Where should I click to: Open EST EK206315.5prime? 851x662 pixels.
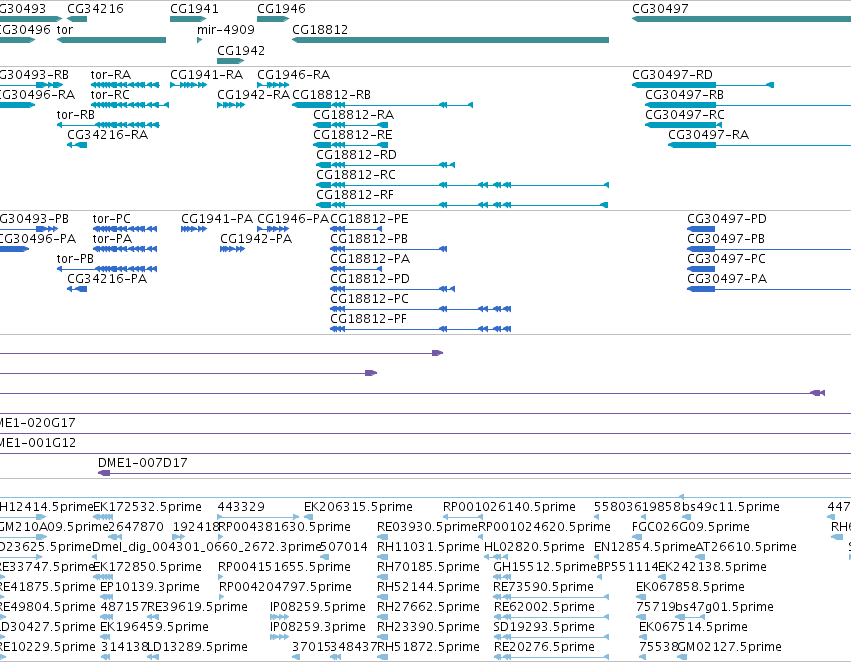(x=310, y=517)
